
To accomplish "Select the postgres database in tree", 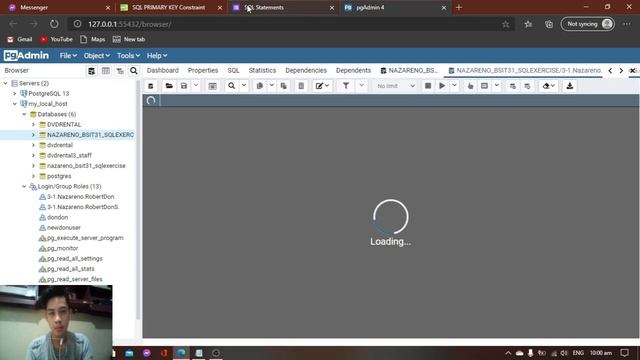I will coord(59,176).
